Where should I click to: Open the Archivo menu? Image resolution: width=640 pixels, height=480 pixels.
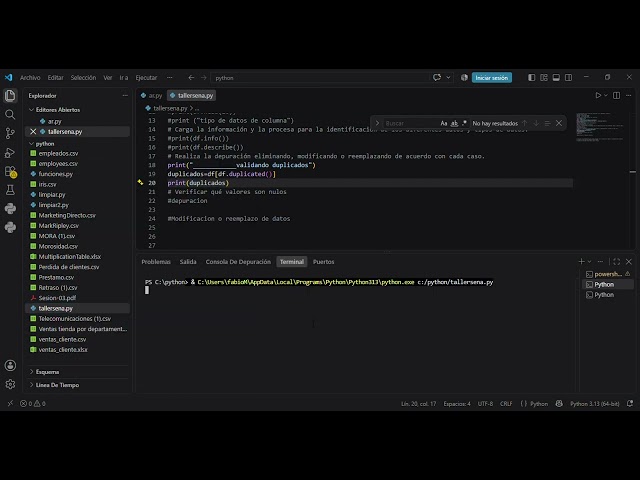30,78
